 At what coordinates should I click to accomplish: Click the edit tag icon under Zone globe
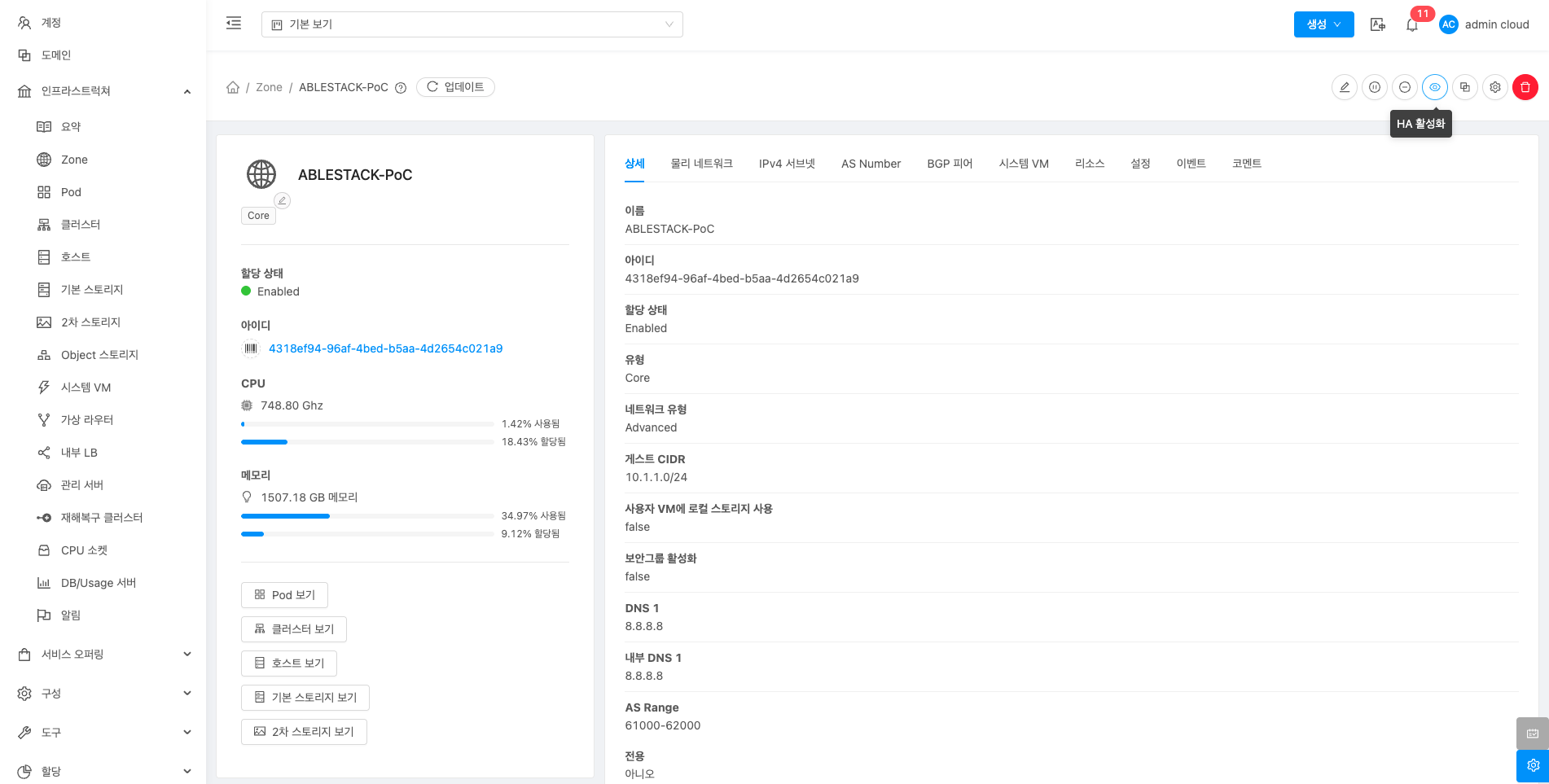click(282, 200)
